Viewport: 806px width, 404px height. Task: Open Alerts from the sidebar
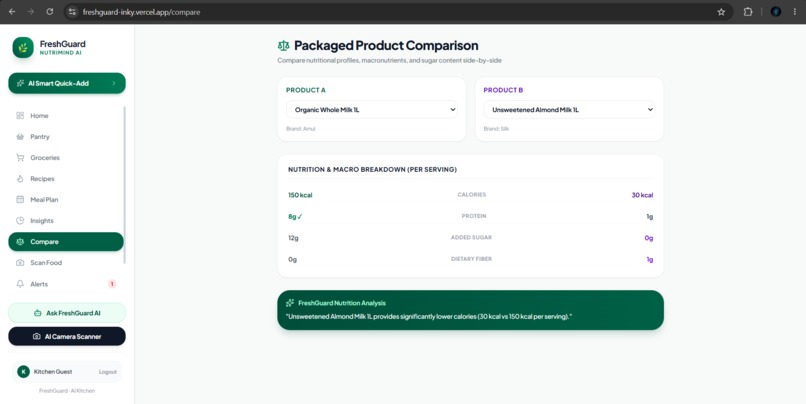(66, 284)
